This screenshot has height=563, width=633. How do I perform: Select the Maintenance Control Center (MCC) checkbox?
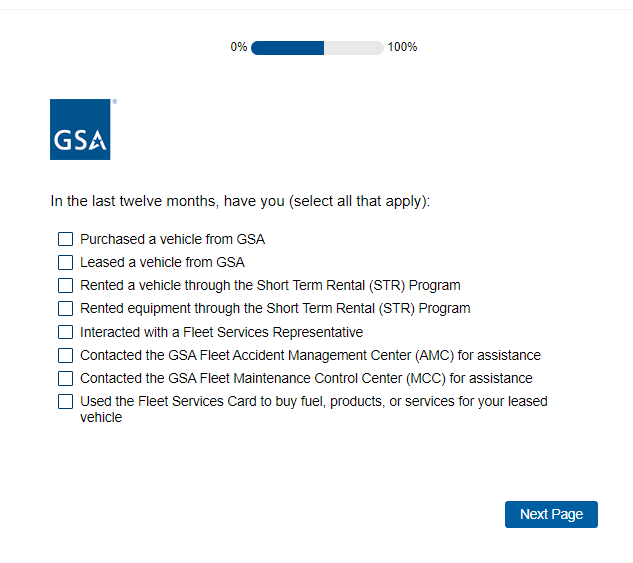click(x=66, y=378)
